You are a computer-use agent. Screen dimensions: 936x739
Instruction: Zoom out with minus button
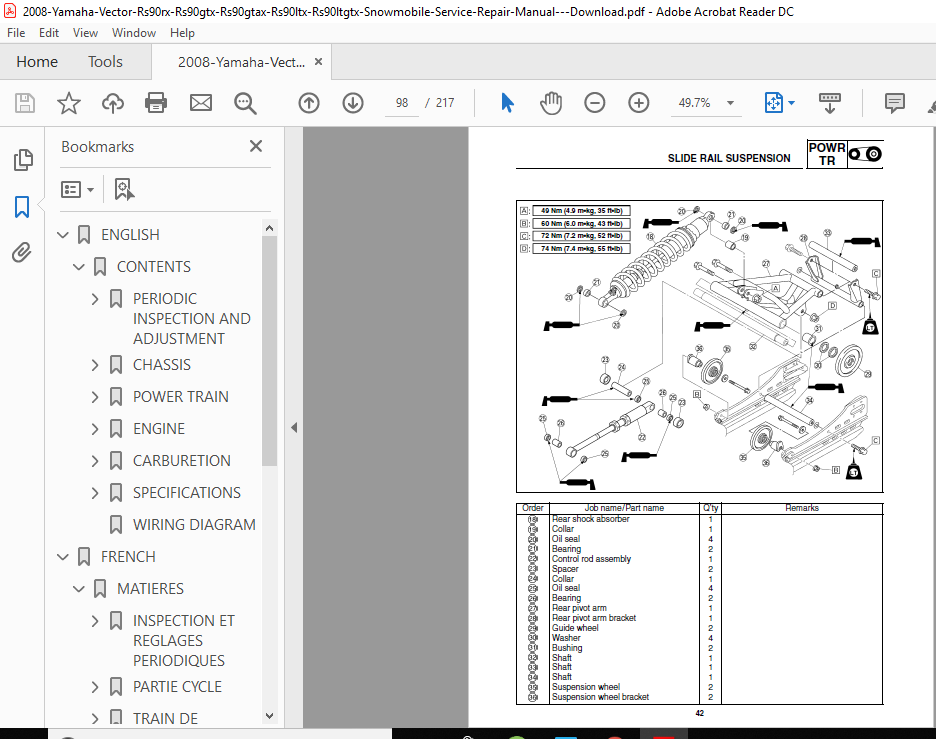pos(595,103)
